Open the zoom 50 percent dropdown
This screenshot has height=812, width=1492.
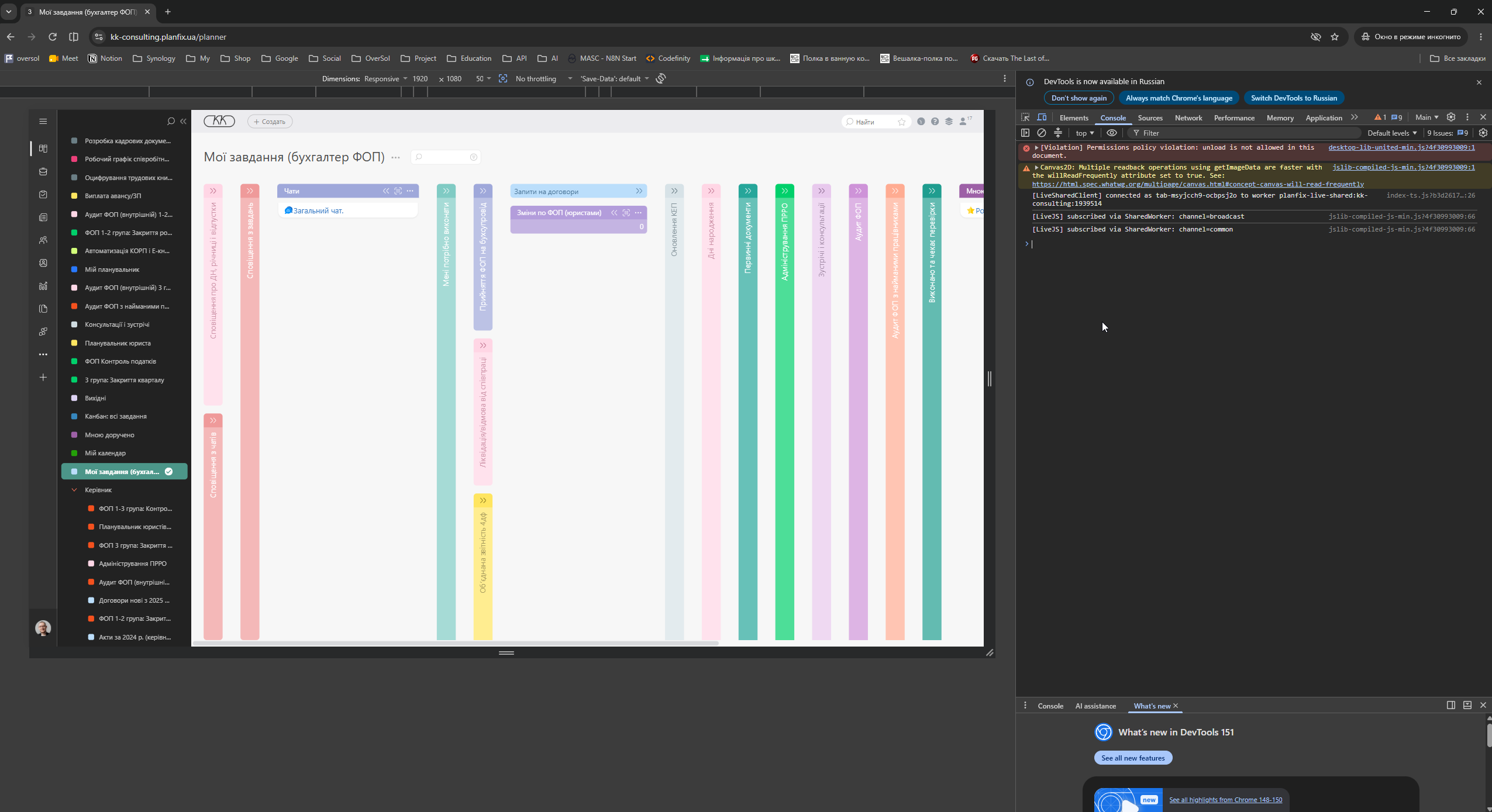click(483, 78)
